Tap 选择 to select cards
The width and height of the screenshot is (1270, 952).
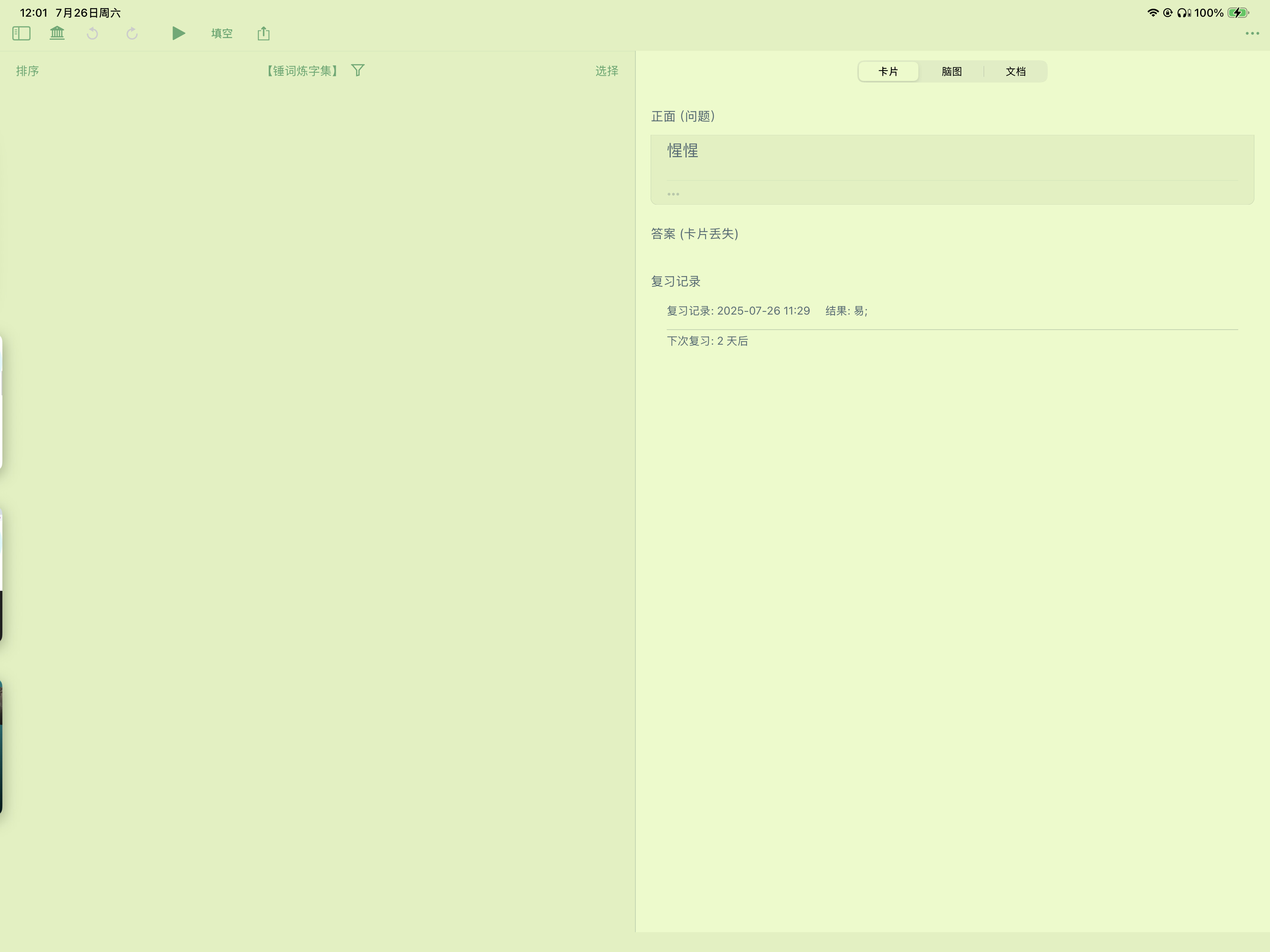coord(606,71)
